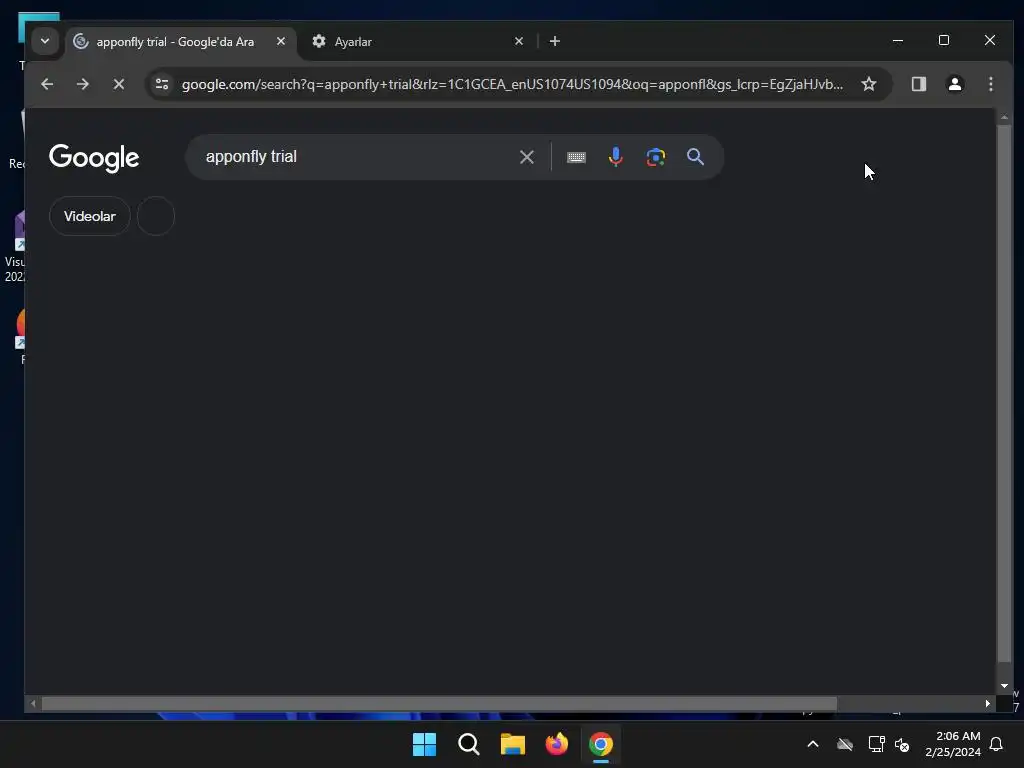Bookmark this page with the star

(869, 84)
